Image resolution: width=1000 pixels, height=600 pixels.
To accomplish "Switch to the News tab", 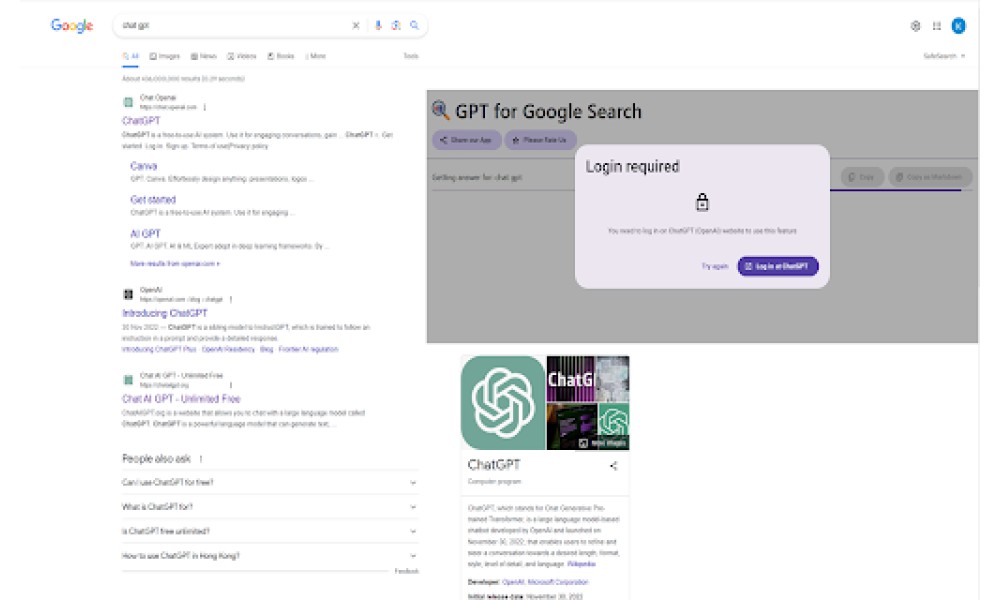I will click(203, 56).
